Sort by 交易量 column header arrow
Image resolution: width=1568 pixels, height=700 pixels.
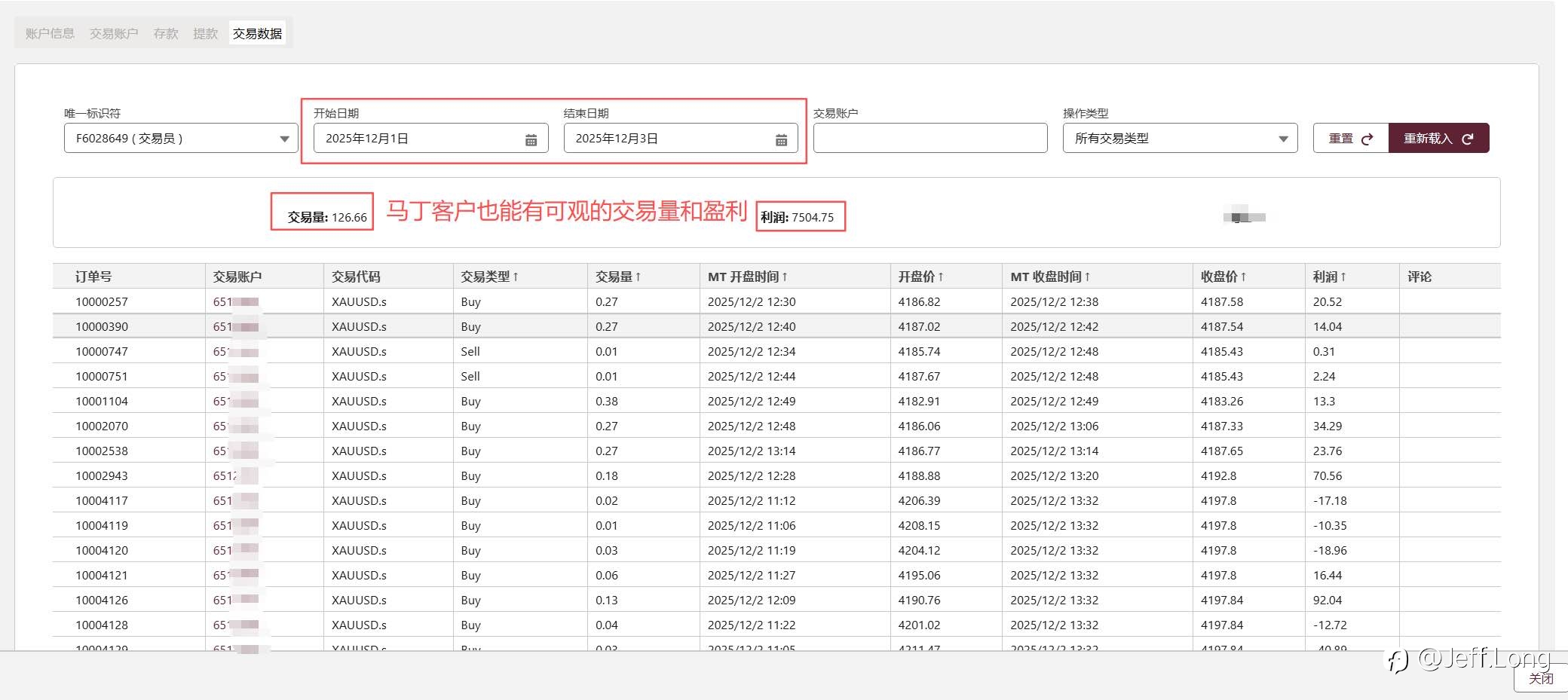click(638, 277)
